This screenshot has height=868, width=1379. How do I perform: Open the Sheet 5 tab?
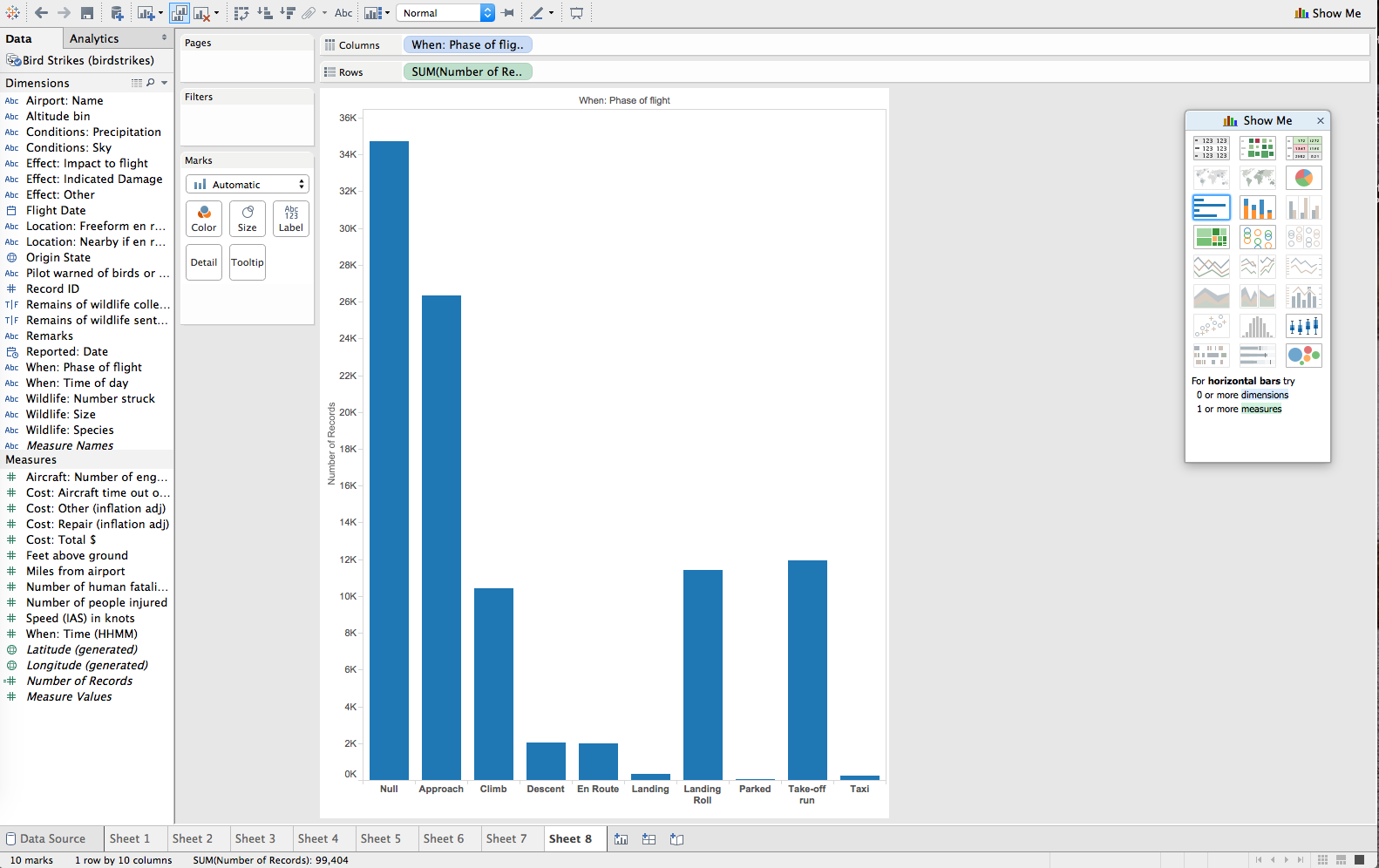click(x=380, y=838)
